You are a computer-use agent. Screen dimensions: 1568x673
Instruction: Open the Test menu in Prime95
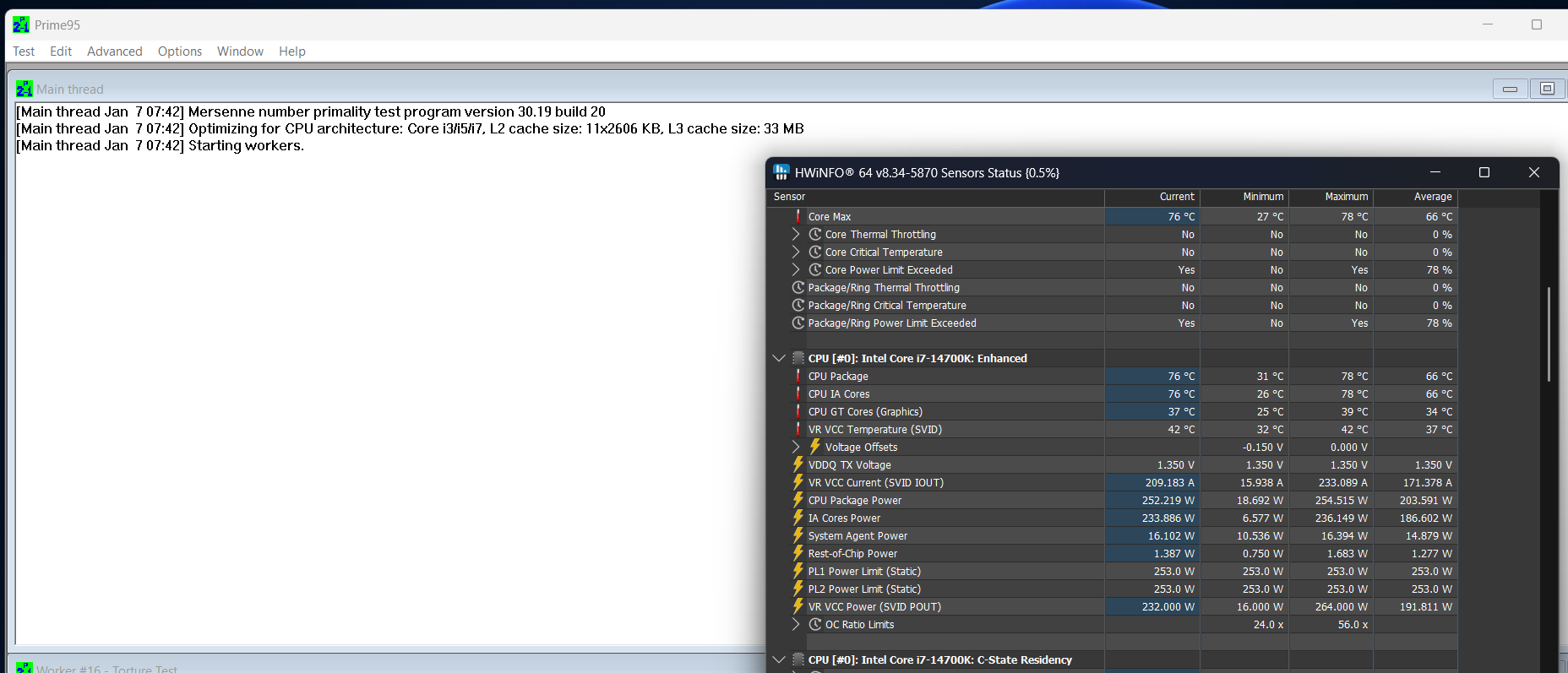tap(24, 52)
